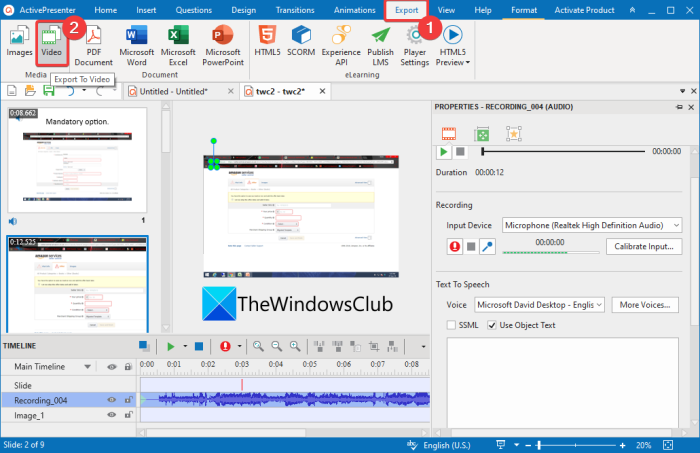Image resolution: width=700 pixels, height=453 pixels.
Task: Open Player Settings
Action: [414, 46]
